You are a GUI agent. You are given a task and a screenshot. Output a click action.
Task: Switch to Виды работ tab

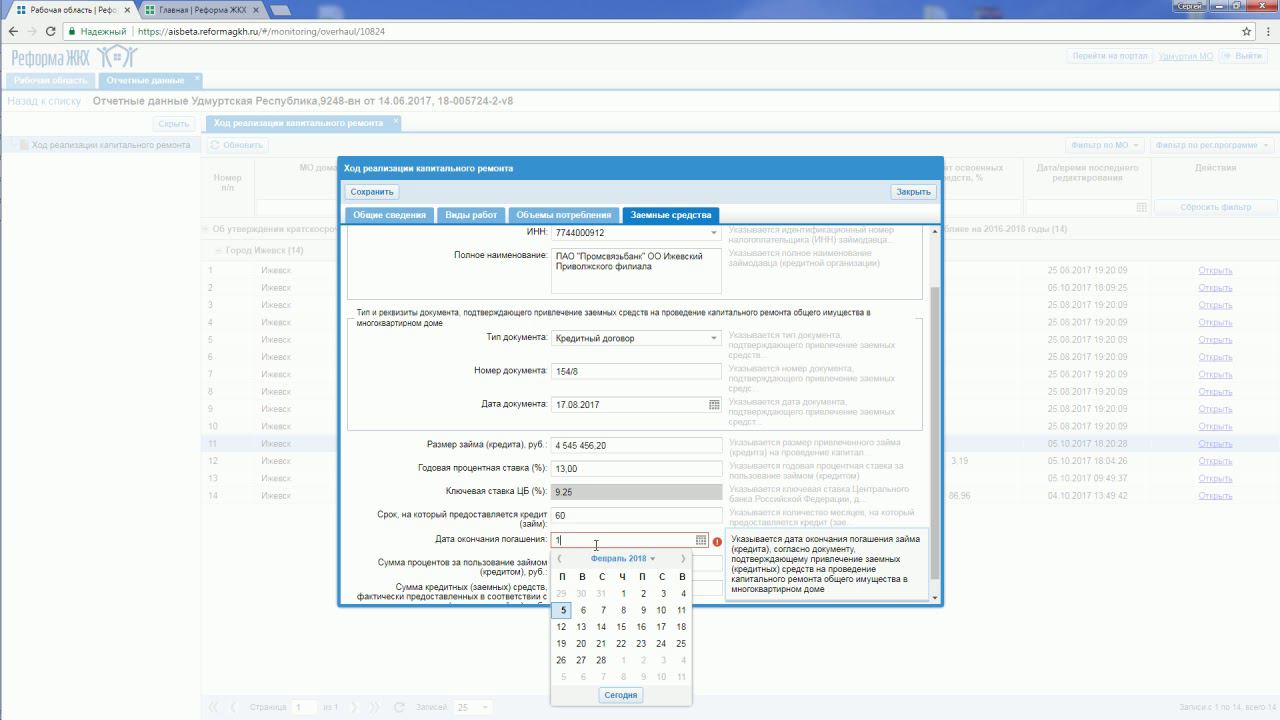pos(471,215)
